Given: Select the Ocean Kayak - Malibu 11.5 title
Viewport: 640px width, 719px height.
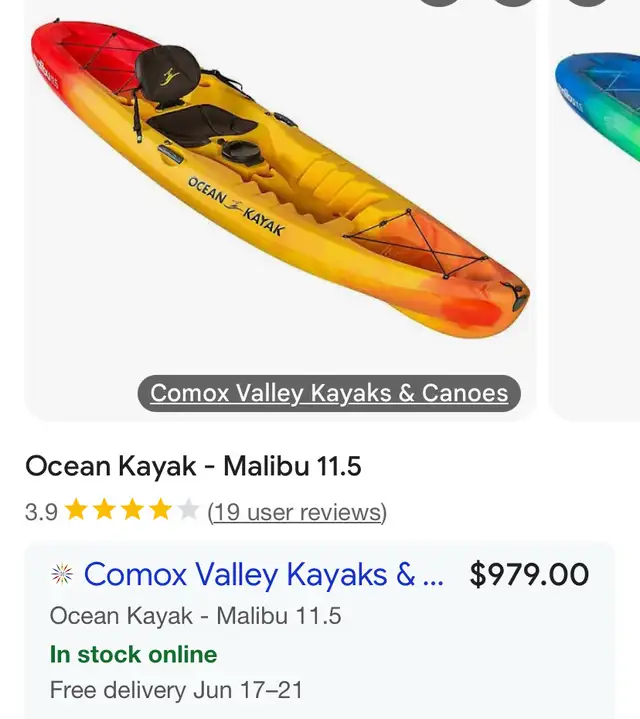Looking at the screenshot, I should pos(193,466).
